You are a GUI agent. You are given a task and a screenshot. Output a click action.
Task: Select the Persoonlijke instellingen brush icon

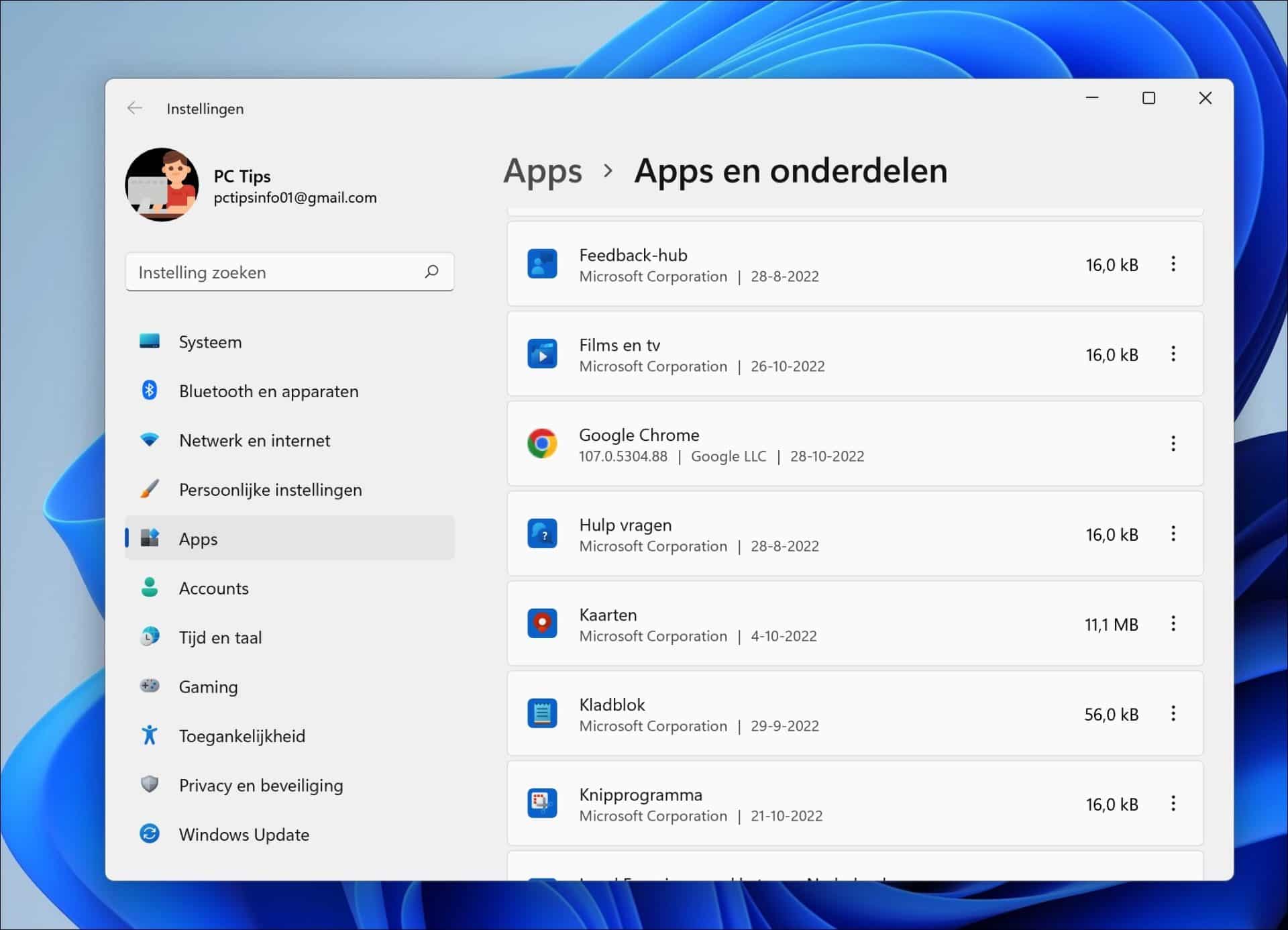coord(149,489)
